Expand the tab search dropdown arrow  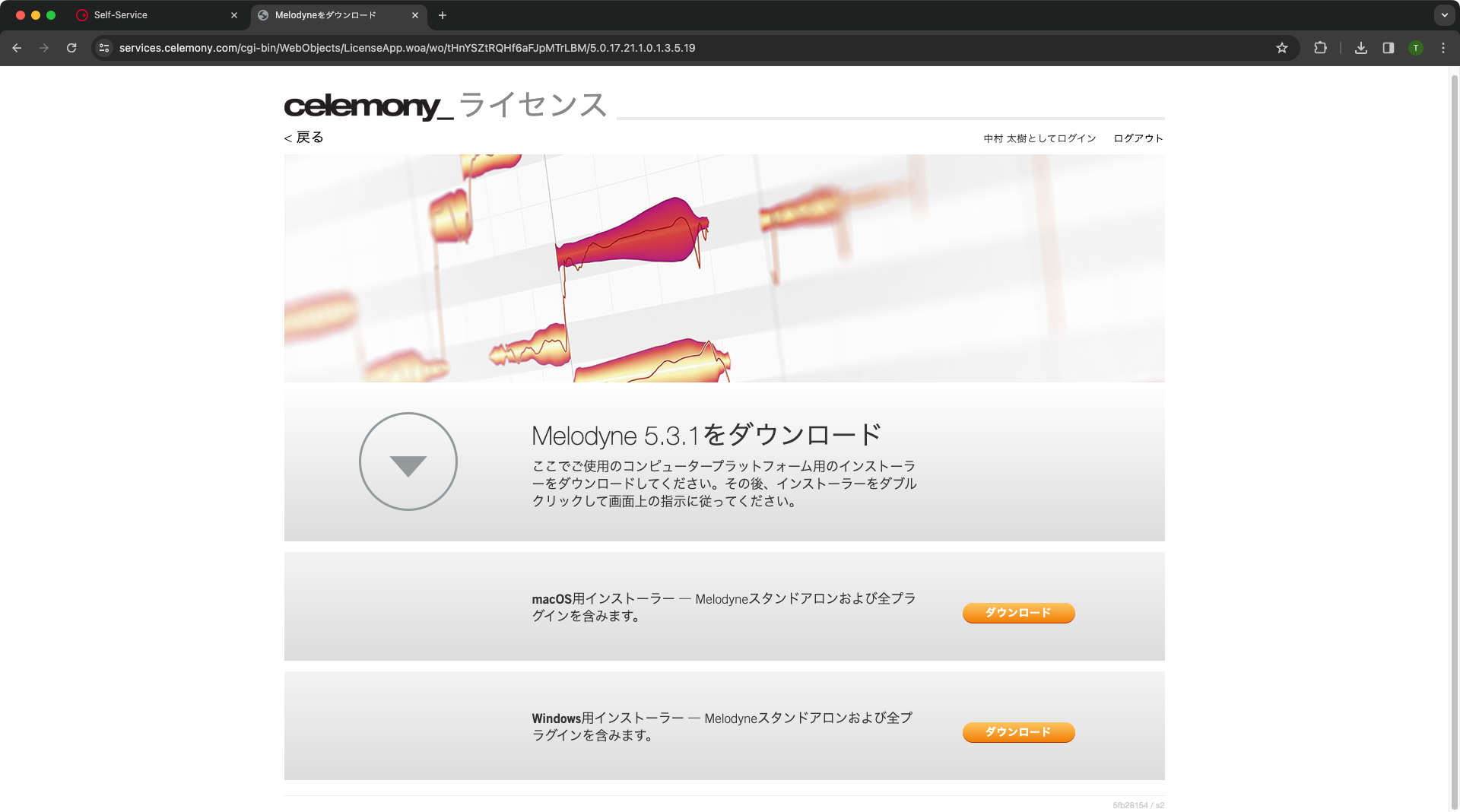(x=1444, y=15)
